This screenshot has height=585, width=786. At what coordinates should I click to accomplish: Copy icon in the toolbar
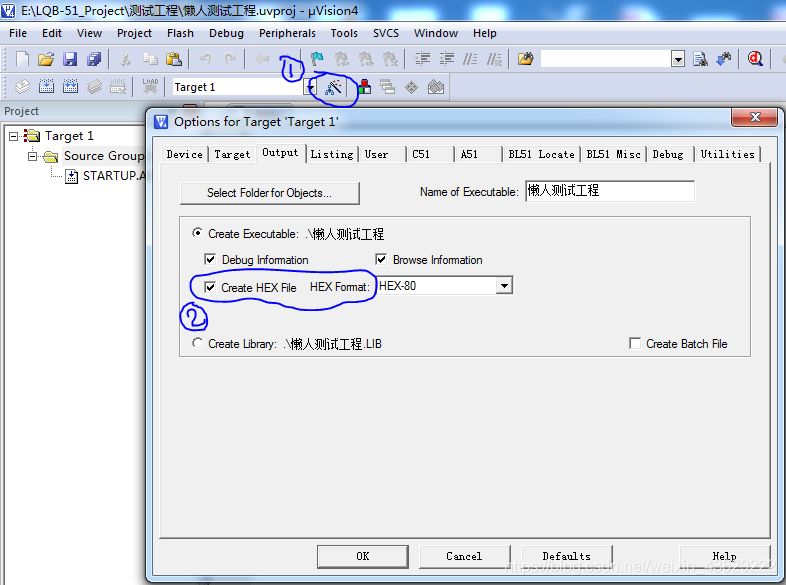click(x=150, y=59)
